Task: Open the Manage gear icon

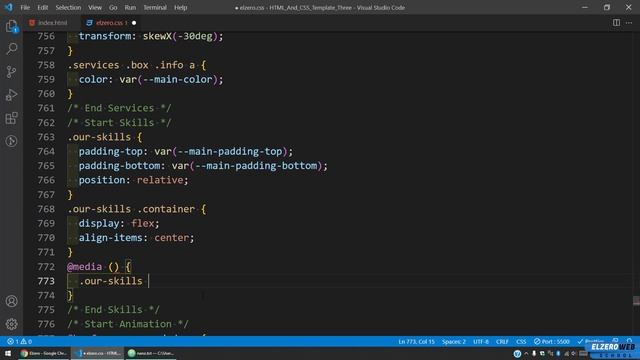Action: pyautogui.click(x=11, y=324)
